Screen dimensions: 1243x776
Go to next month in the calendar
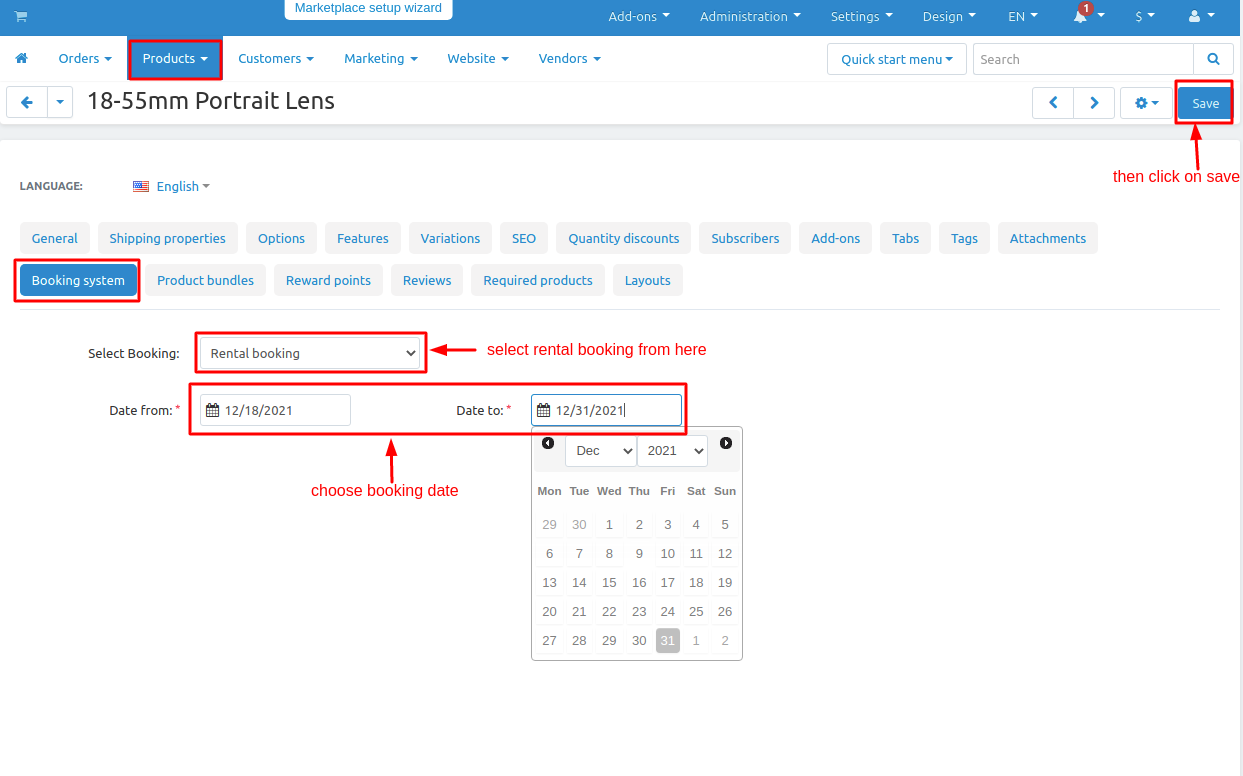(x=726, y=443)
